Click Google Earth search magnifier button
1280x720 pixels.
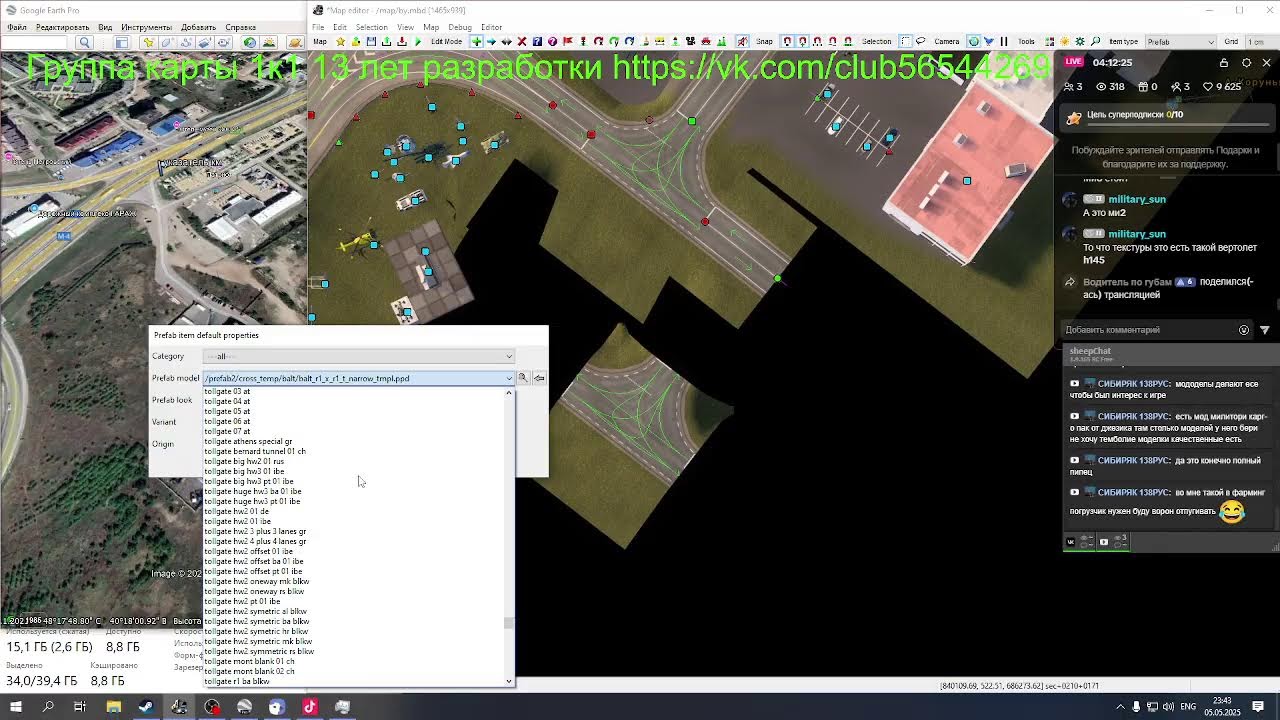[84, 42]
